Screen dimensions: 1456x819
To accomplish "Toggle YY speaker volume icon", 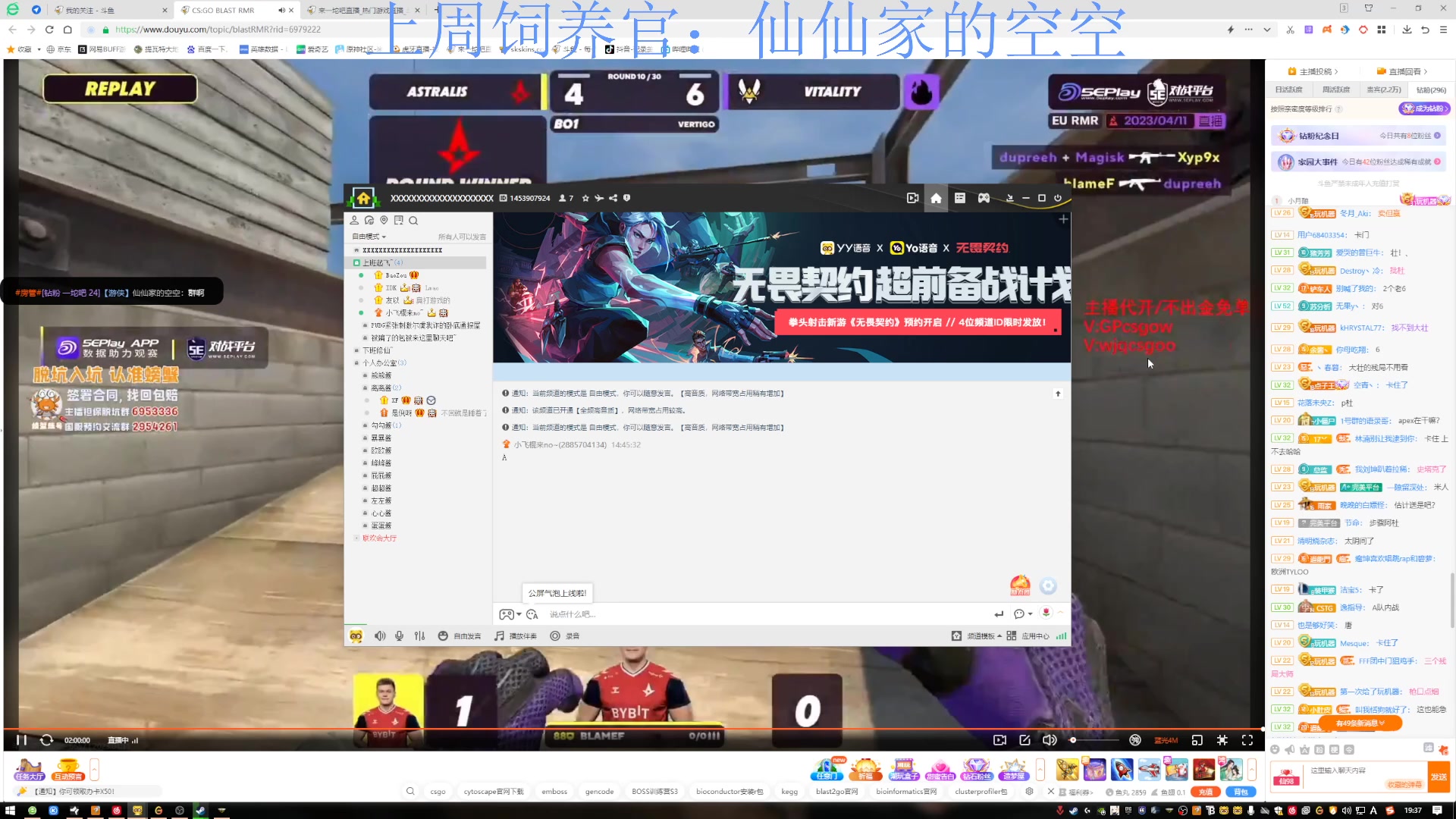I will click(380, 635).
